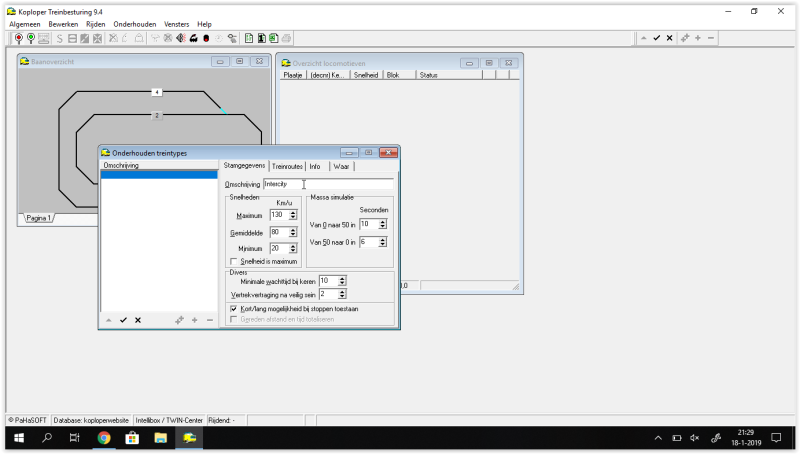
Task: Click the X cancel icon in the treintypes dialog
Action: coord(138,320)
